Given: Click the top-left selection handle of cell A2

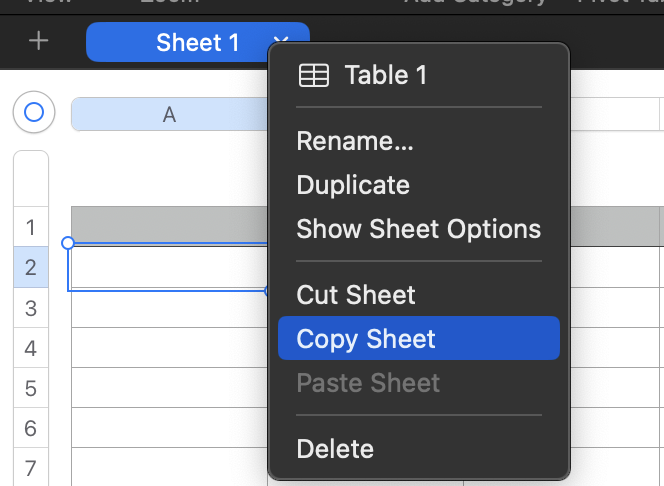Looking at the screenshot, I should [x=68, y=243].
